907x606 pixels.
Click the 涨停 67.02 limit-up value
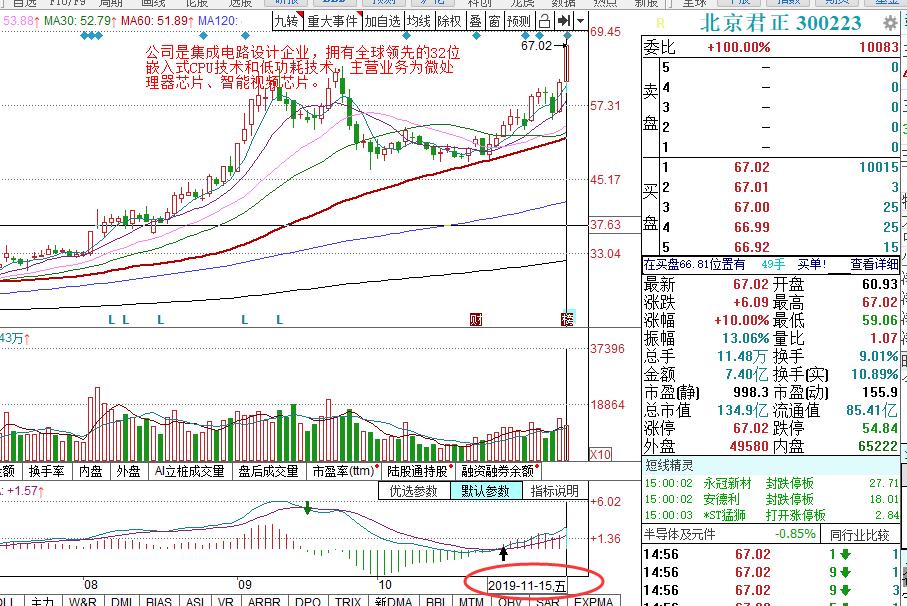click(x=751, y=428)
